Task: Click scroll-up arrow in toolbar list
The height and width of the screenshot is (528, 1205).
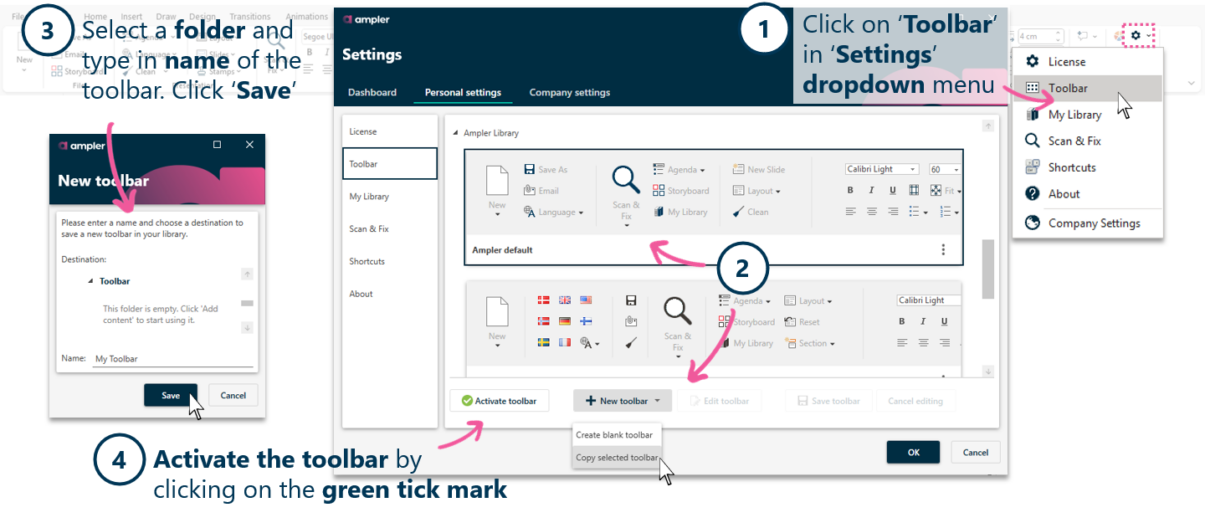Action: click(x=988, y=126)
